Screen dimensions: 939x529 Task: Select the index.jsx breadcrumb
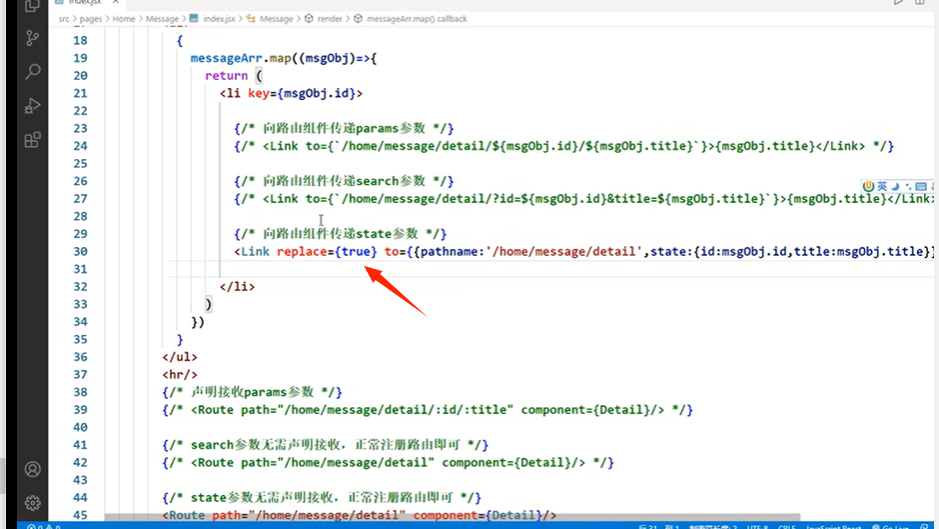[x=219, y=19]
